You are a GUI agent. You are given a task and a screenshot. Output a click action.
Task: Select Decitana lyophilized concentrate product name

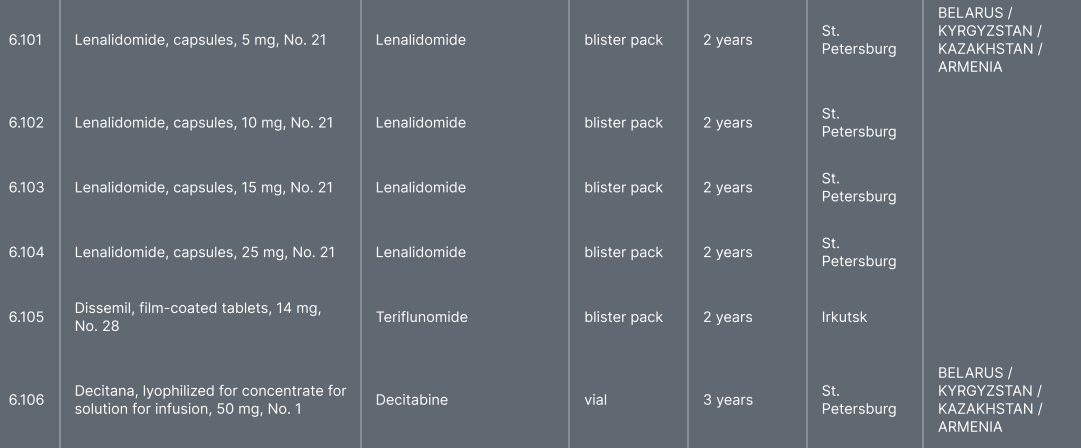[x=210, y=400]
